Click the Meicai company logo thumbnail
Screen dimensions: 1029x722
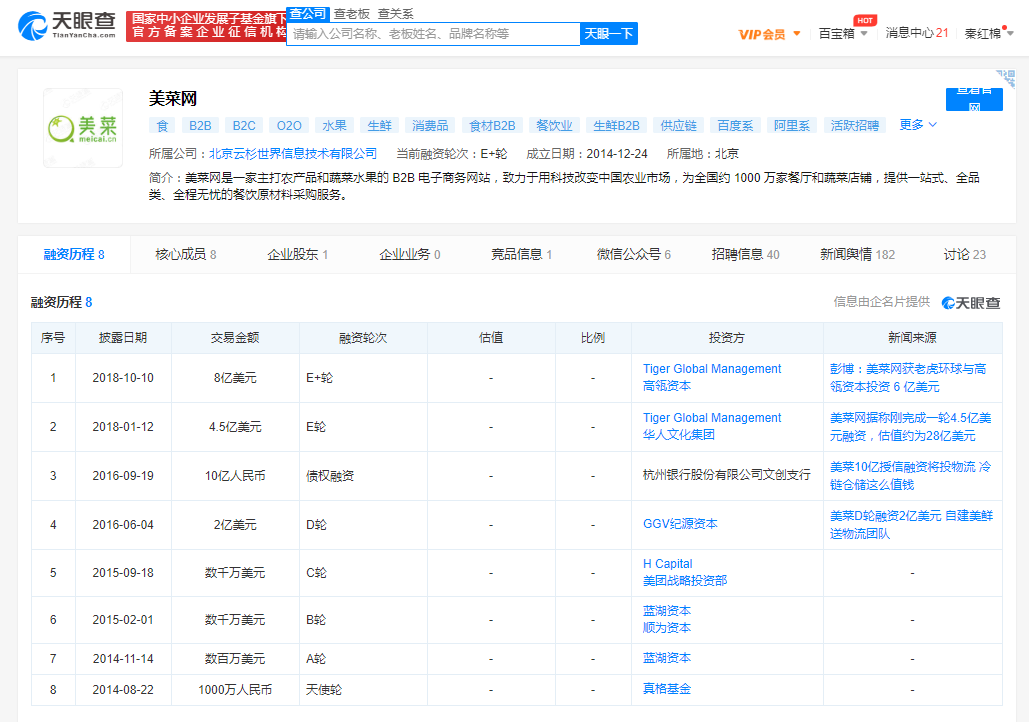pyautogui.click(x=83, y=128)
